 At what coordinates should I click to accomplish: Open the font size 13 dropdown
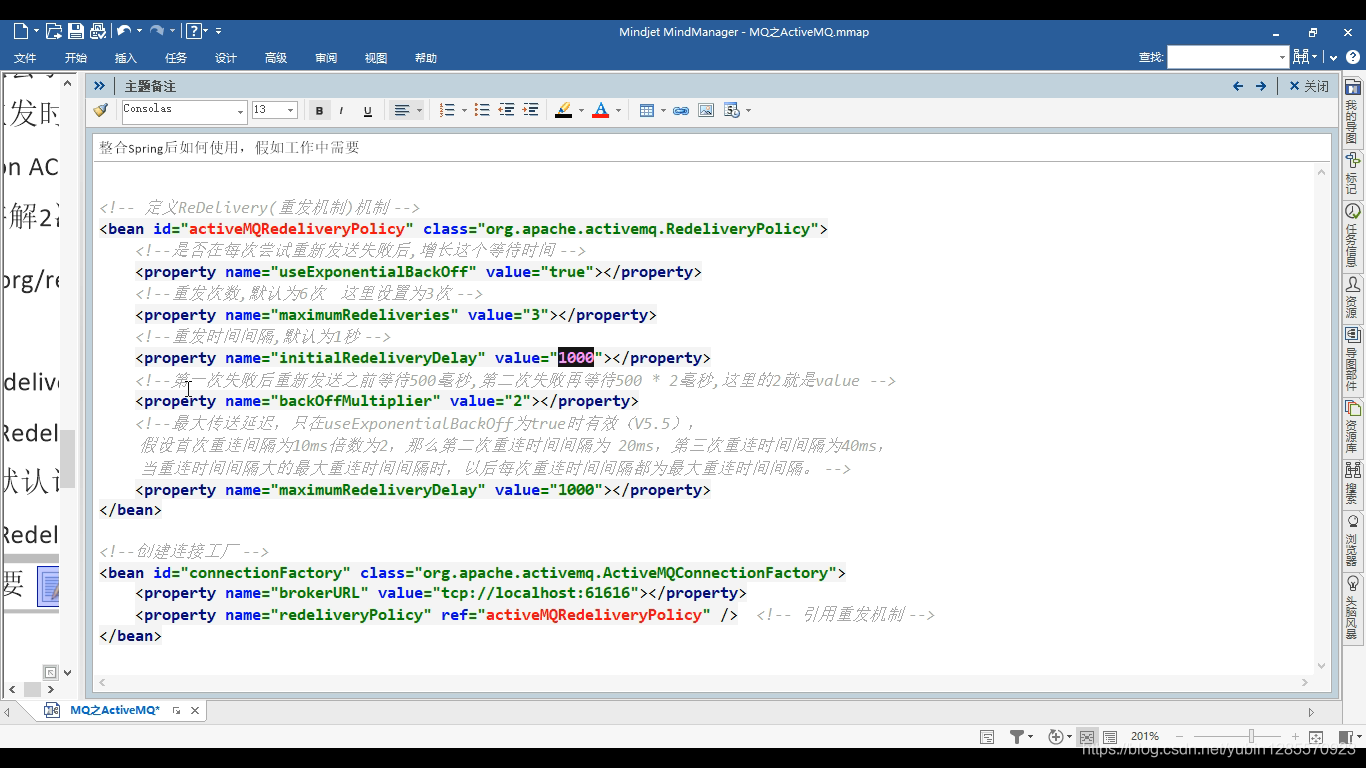tap(291, 111)
